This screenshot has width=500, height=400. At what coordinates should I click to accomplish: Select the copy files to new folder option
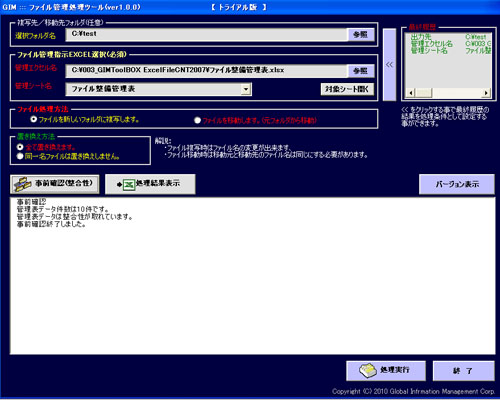pyautogui.click(x=33, y=119)
